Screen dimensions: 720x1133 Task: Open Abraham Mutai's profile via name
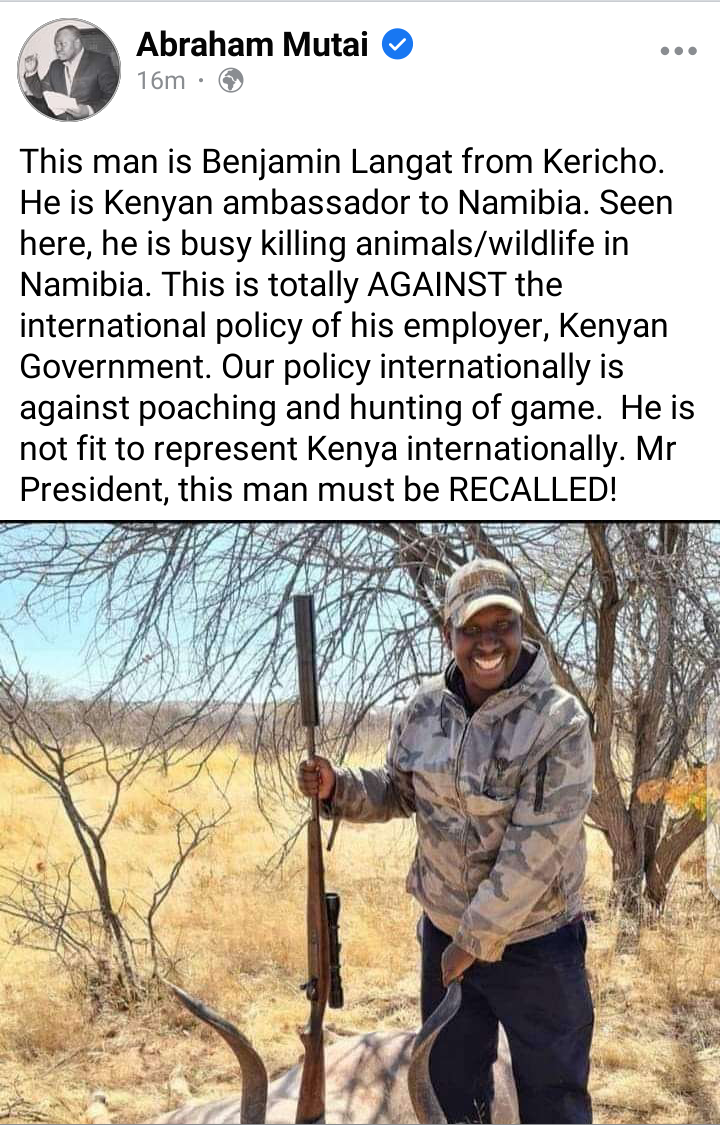(x=252, y=45)
